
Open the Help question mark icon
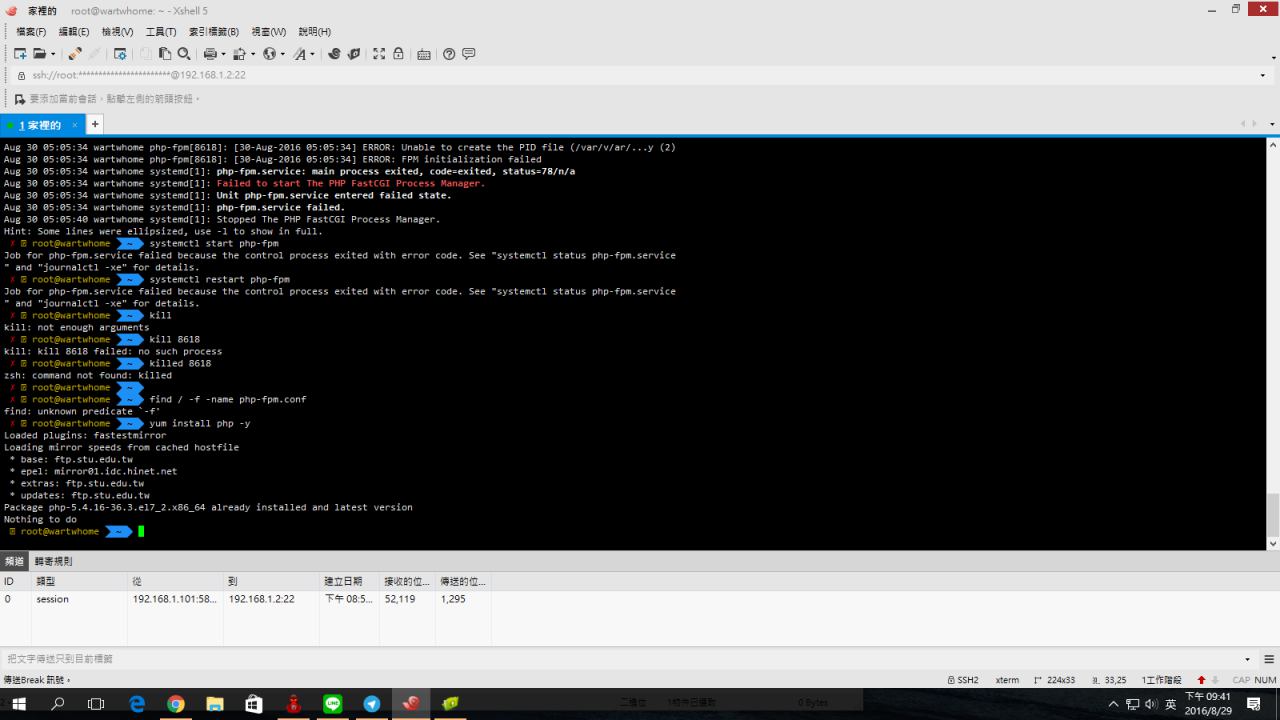449,54
